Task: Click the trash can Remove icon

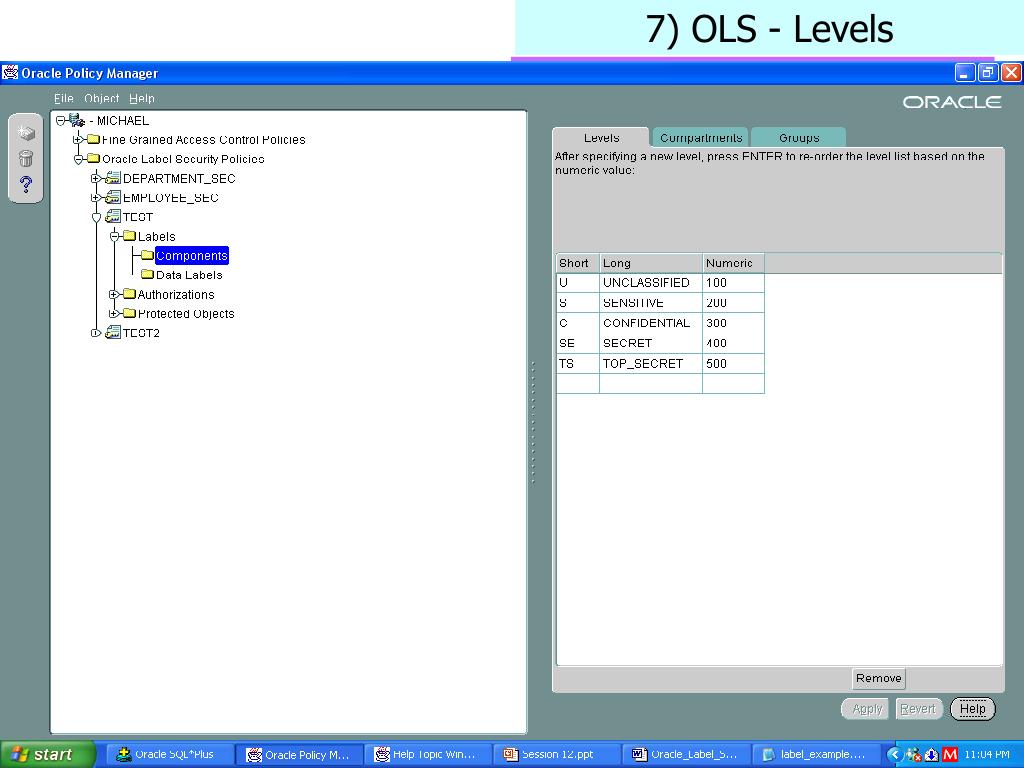Action: (x=25, y=159)
